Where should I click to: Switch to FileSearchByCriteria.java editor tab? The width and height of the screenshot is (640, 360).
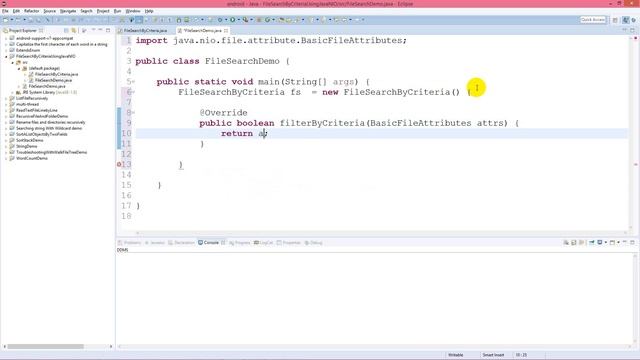(145, 31)
